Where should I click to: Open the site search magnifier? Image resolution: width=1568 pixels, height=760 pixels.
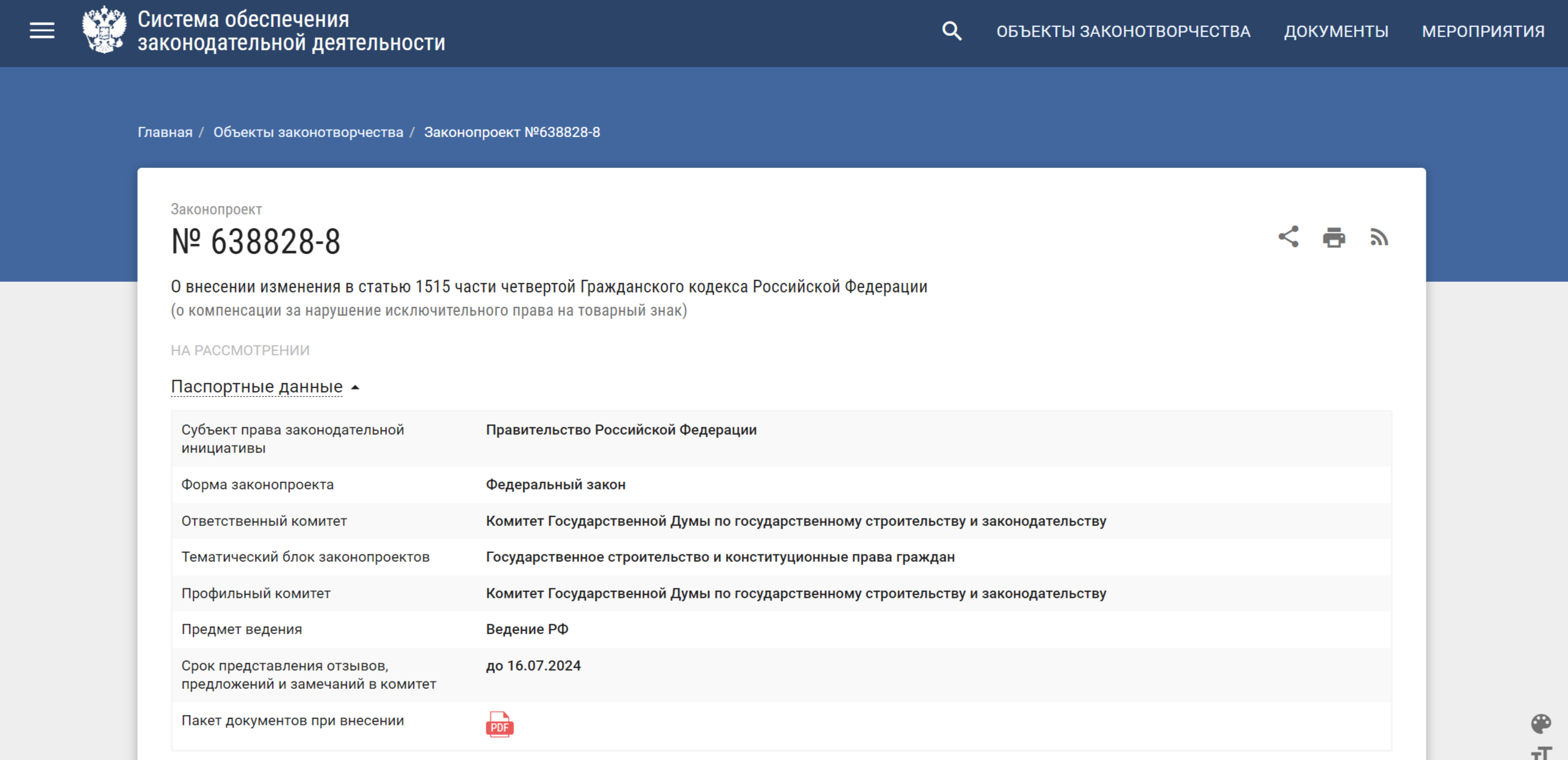pyautogui.click(x=952, y=31)
